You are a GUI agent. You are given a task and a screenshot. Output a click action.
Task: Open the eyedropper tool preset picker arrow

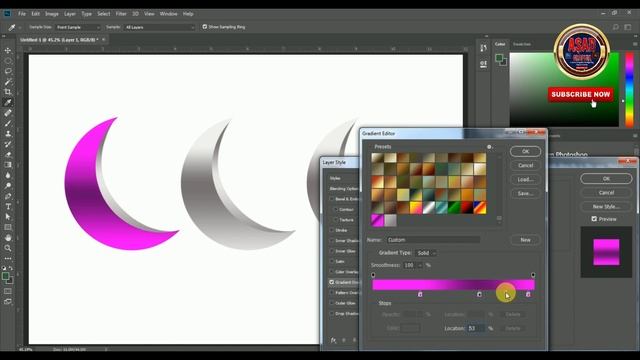point(20,27)
